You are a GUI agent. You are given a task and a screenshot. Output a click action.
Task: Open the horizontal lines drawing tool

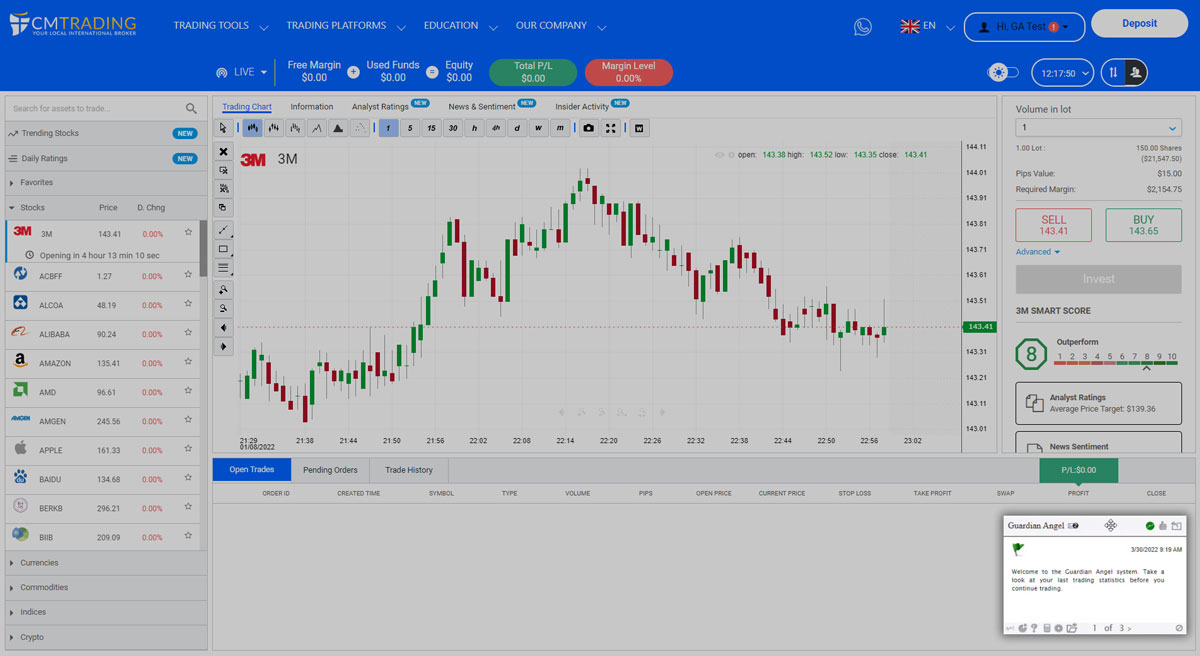pyautogui.click(x=224, y=268)
